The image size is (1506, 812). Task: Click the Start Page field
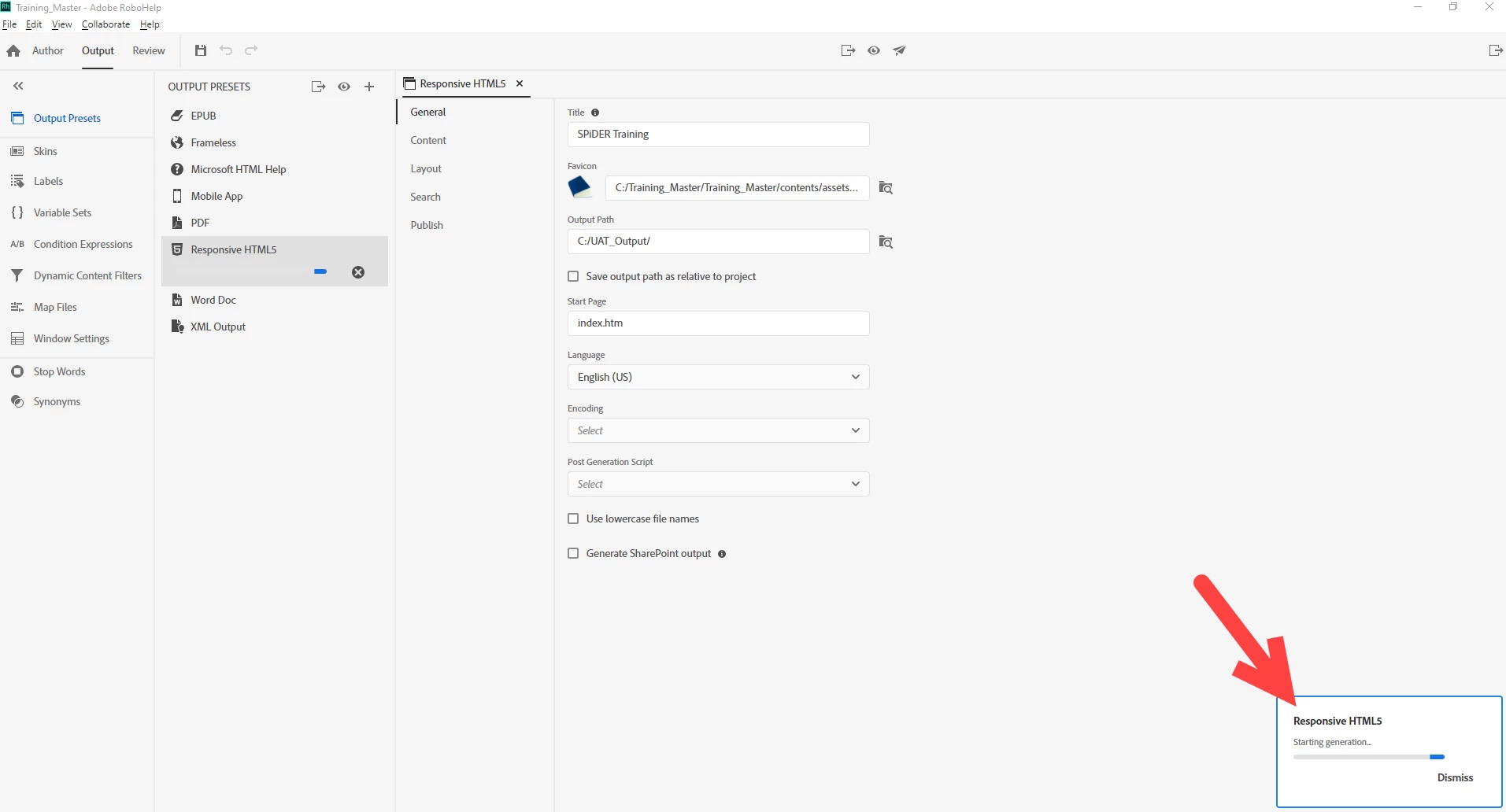tap(718, 323)
